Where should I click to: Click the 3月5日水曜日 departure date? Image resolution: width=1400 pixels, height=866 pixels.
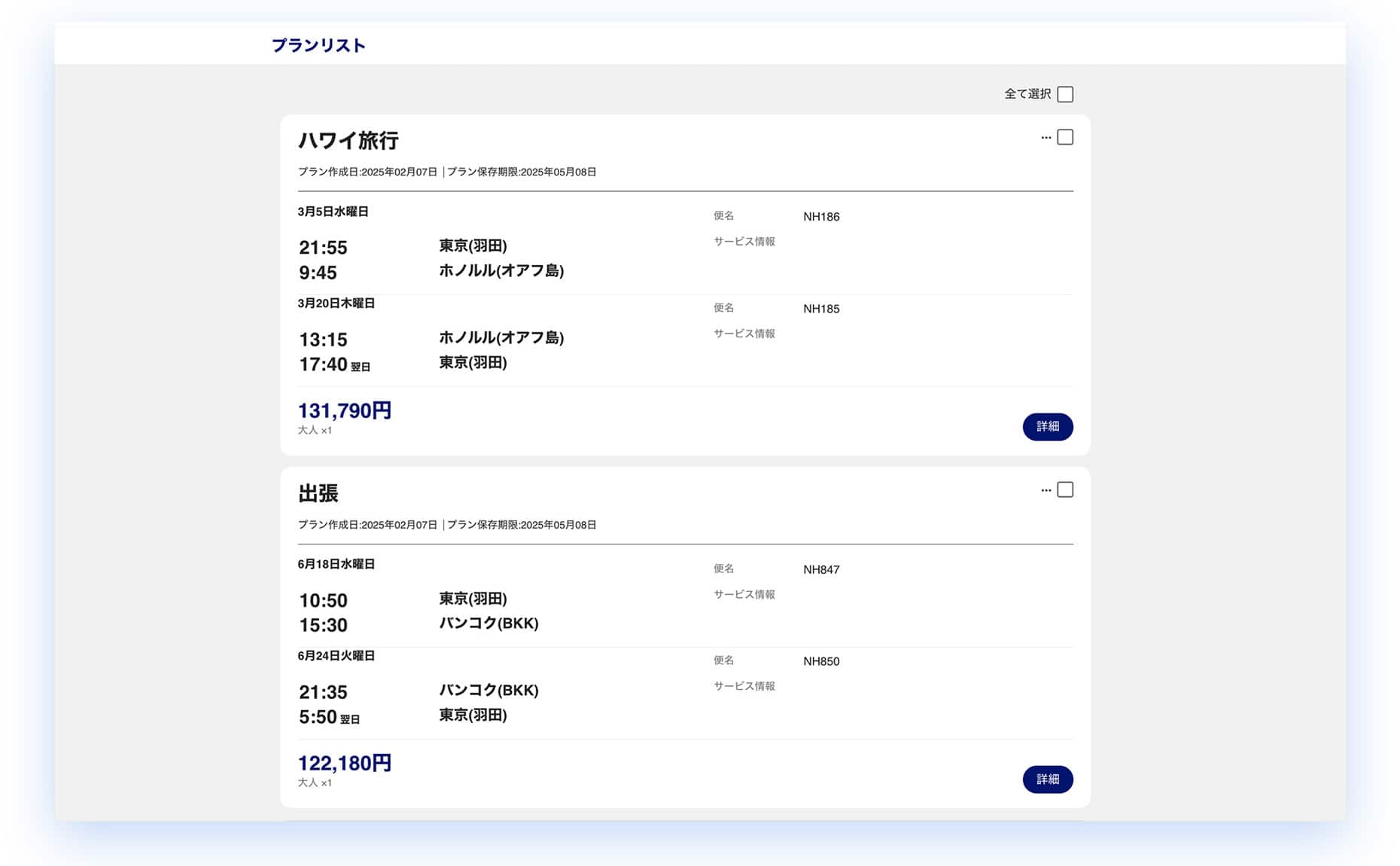(333, 212)
